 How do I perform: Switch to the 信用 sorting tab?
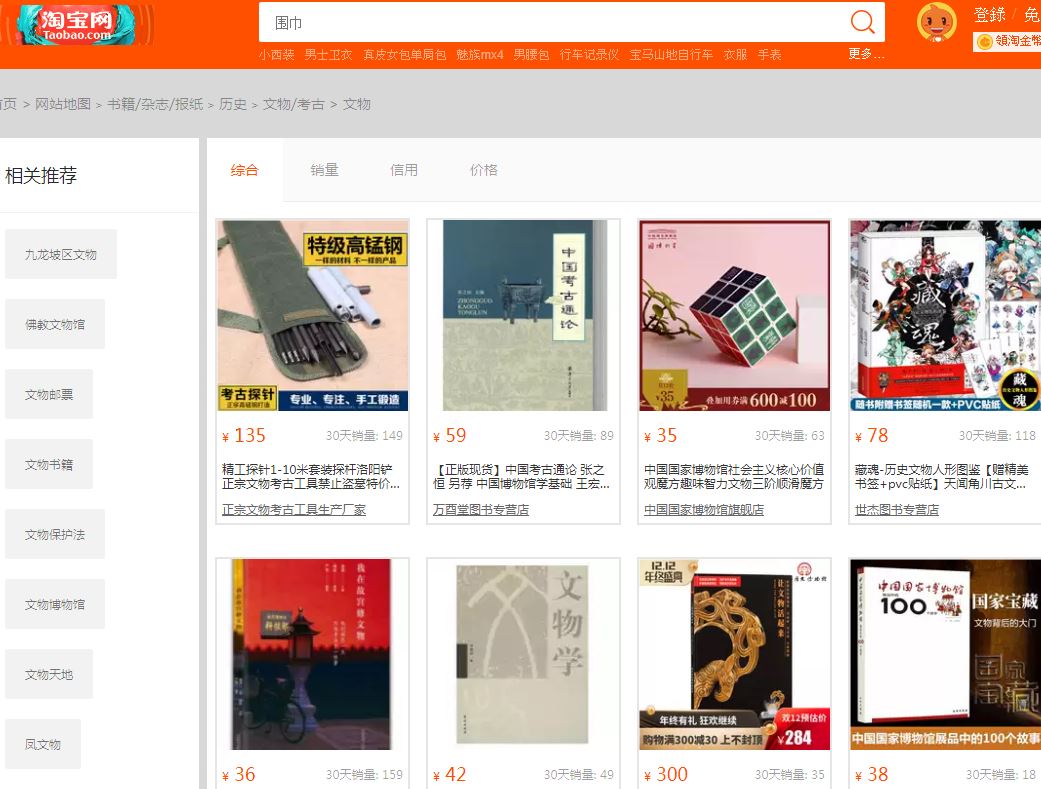pos(404,170)
